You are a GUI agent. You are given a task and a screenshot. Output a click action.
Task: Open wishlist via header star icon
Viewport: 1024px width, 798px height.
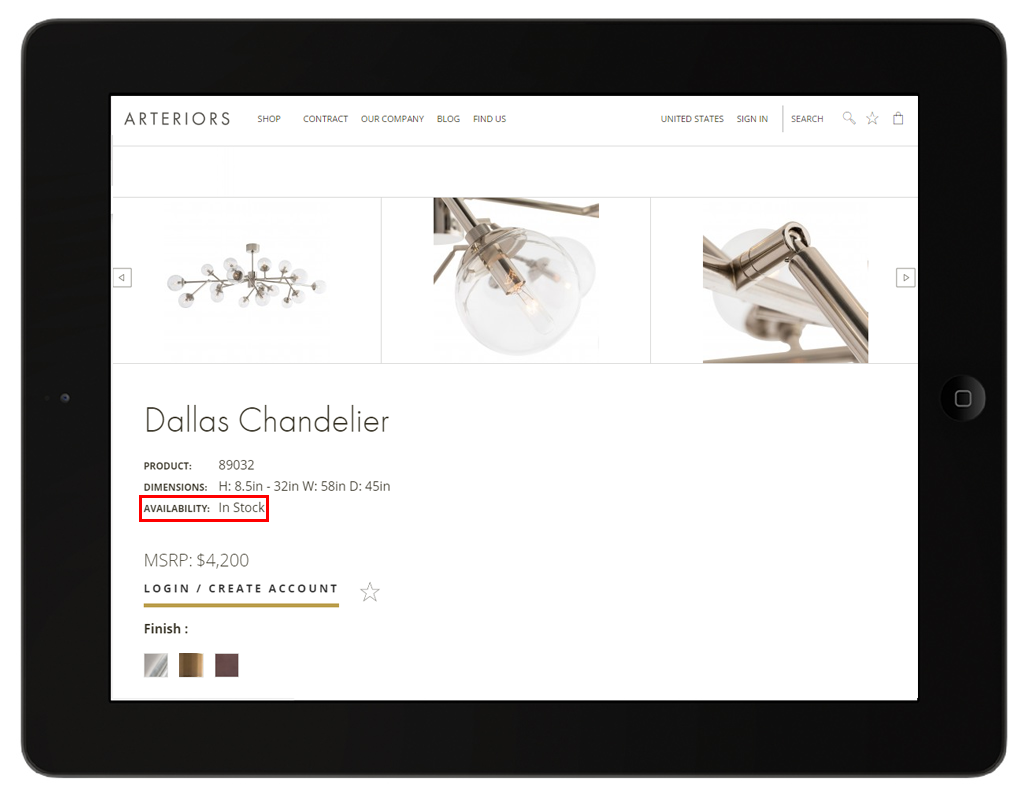(x=872, y=118)
